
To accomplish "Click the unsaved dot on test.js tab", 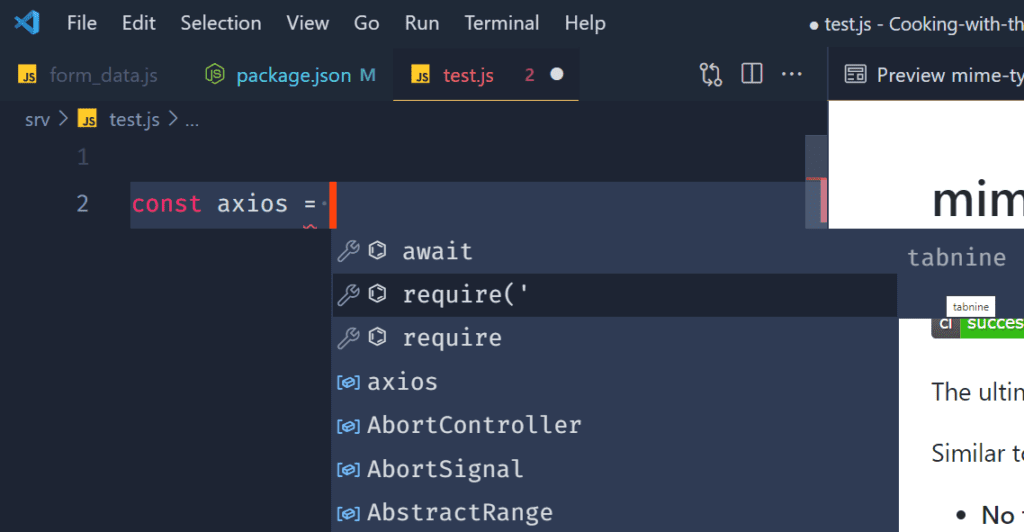I will (x=556, y=74).
